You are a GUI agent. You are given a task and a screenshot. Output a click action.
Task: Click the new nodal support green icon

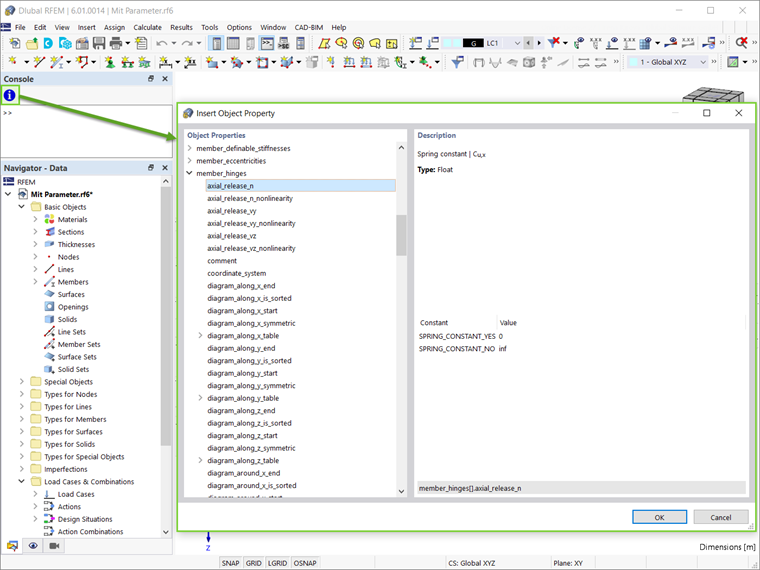[110, 62]
